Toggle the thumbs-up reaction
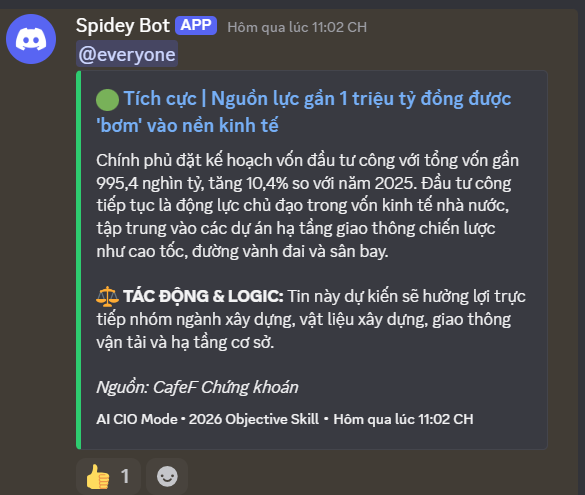The height and width of the screenshot is (495, 585). [x=108, y=476]
